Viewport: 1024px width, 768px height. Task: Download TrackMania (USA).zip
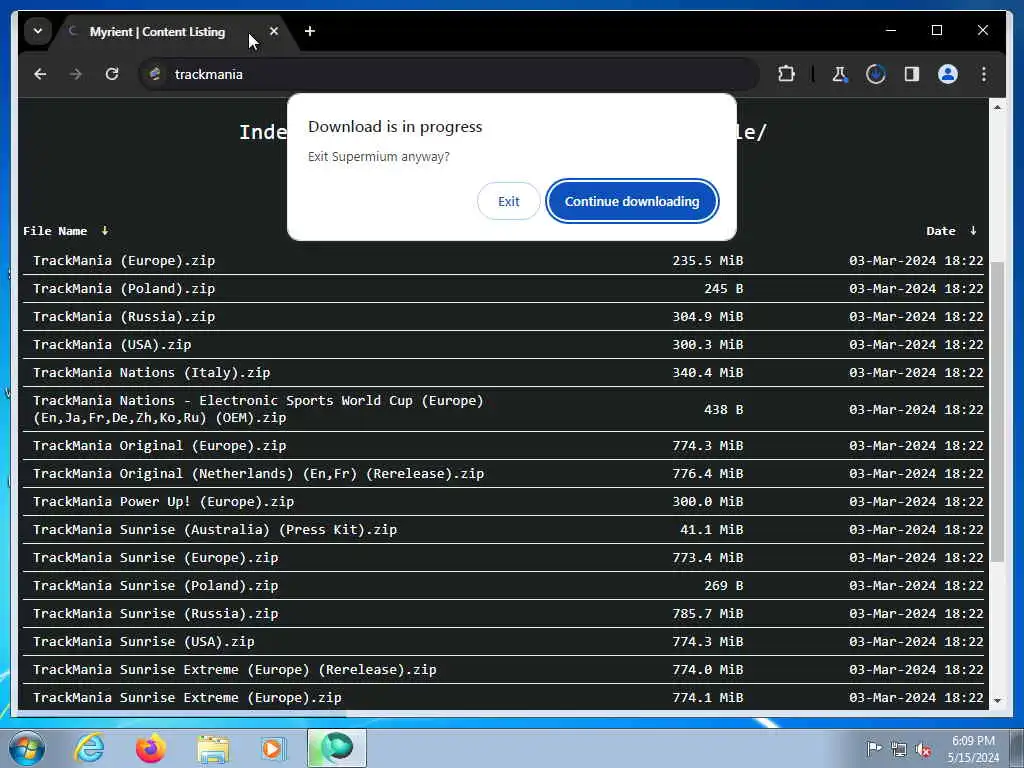[x=112, y=345]
